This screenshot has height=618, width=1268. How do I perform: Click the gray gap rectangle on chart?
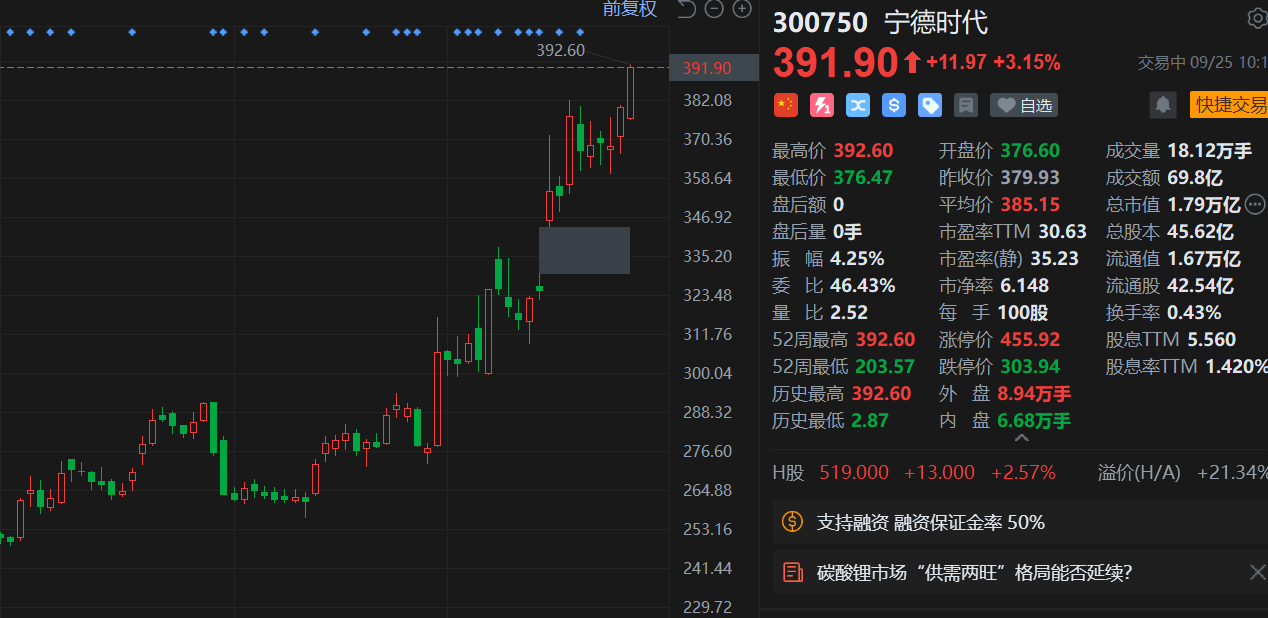[x=584, y=250]
